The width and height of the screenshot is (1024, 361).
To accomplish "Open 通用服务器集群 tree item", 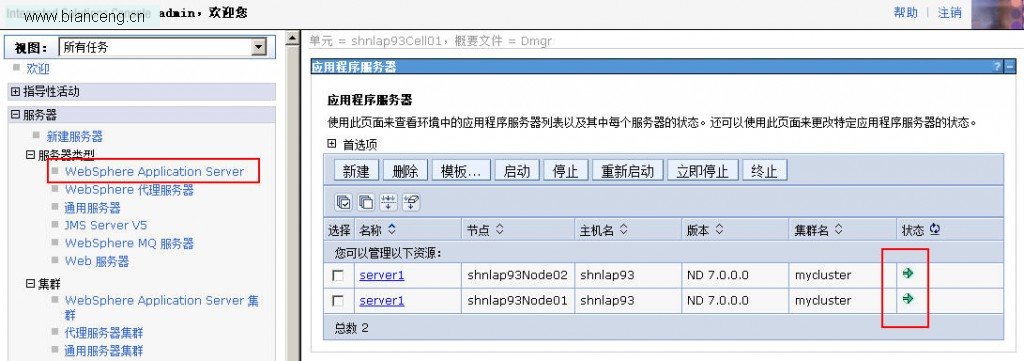I will [104, 351].
